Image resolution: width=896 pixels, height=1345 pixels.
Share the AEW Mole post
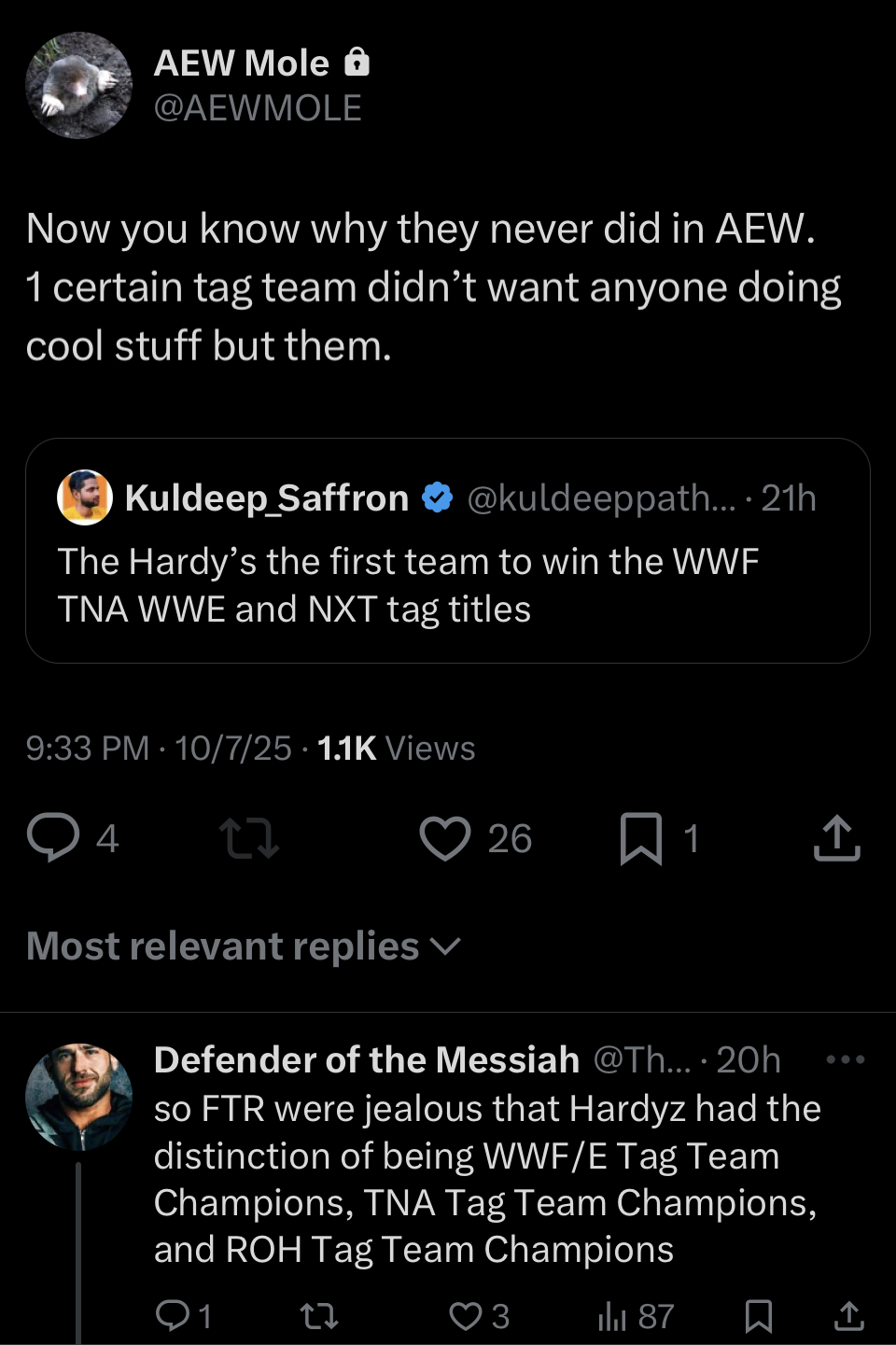click(836, 837)
